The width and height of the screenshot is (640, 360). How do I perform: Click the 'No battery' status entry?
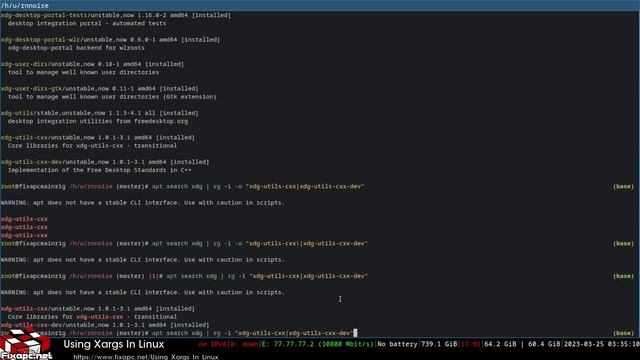[x=397, y=344]
